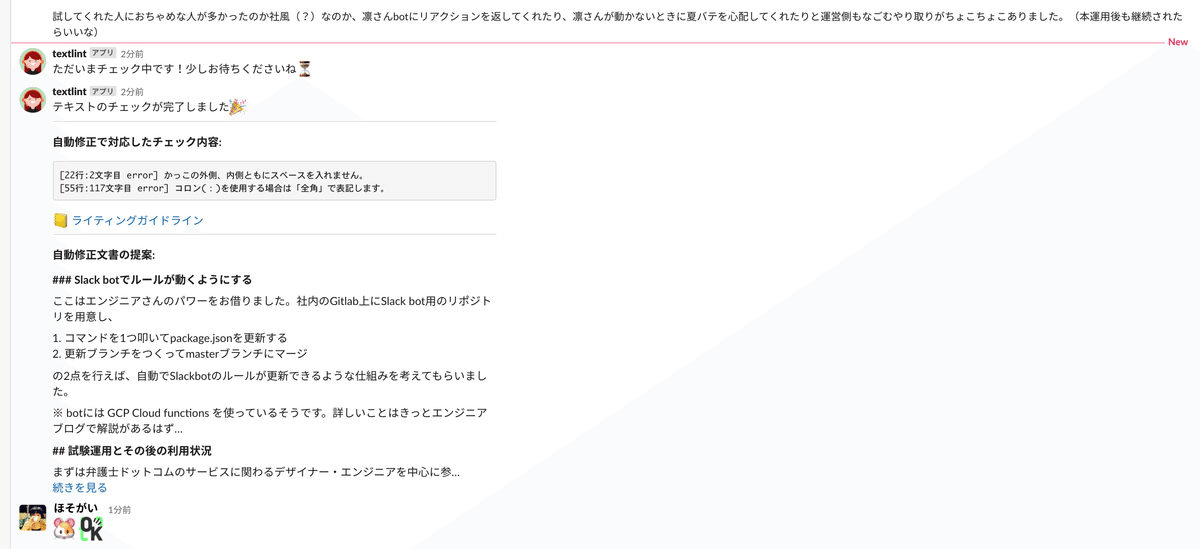
Task: Click paragraph starting まずは弁護士ドットコムのサービス
Action: pos(256,472)
